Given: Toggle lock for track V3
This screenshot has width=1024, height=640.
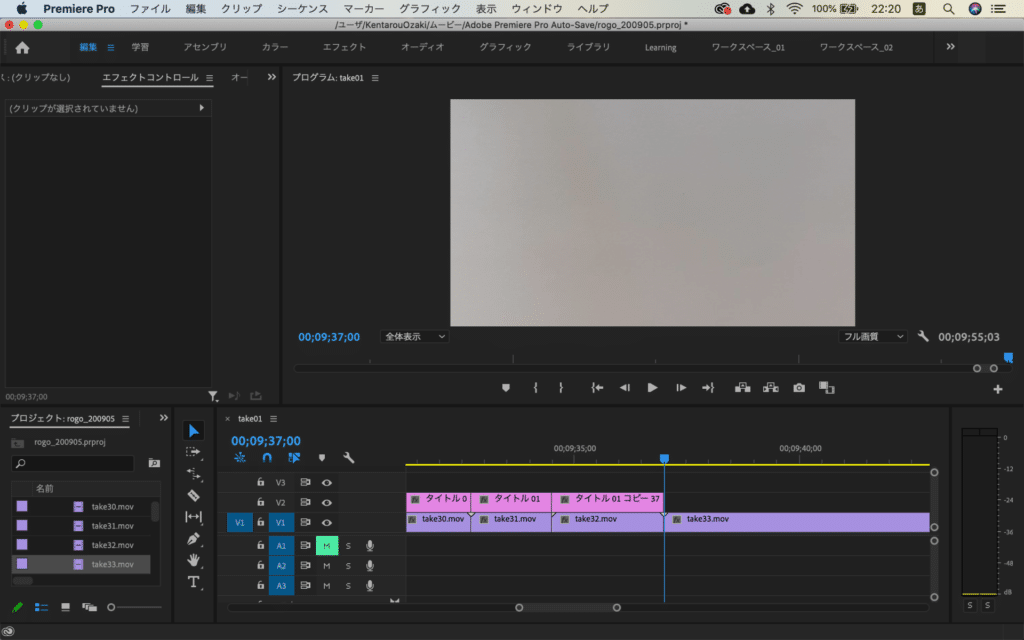Looking at the screenshot, I should (x=261, y=482).
